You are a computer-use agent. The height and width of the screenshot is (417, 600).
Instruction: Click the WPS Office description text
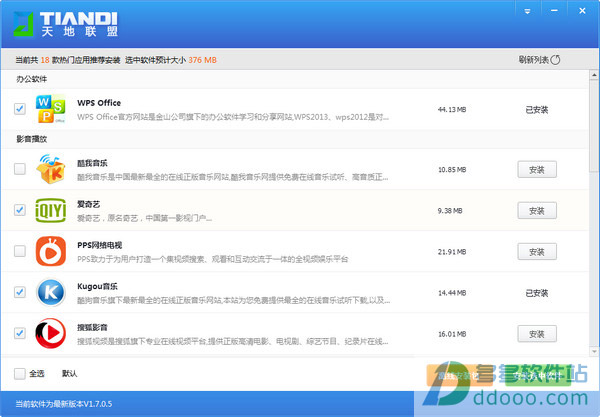click(x=233, y=117)
